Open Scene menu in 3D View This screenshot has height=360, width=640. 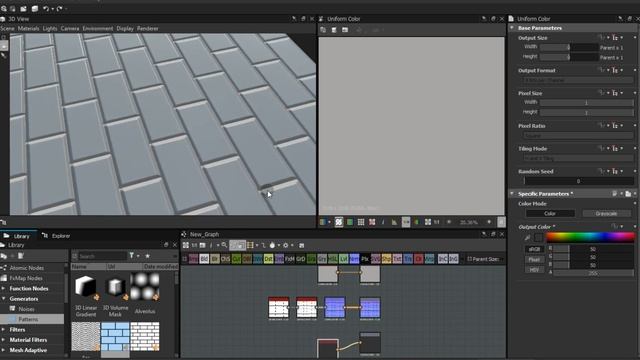point(7,28)
